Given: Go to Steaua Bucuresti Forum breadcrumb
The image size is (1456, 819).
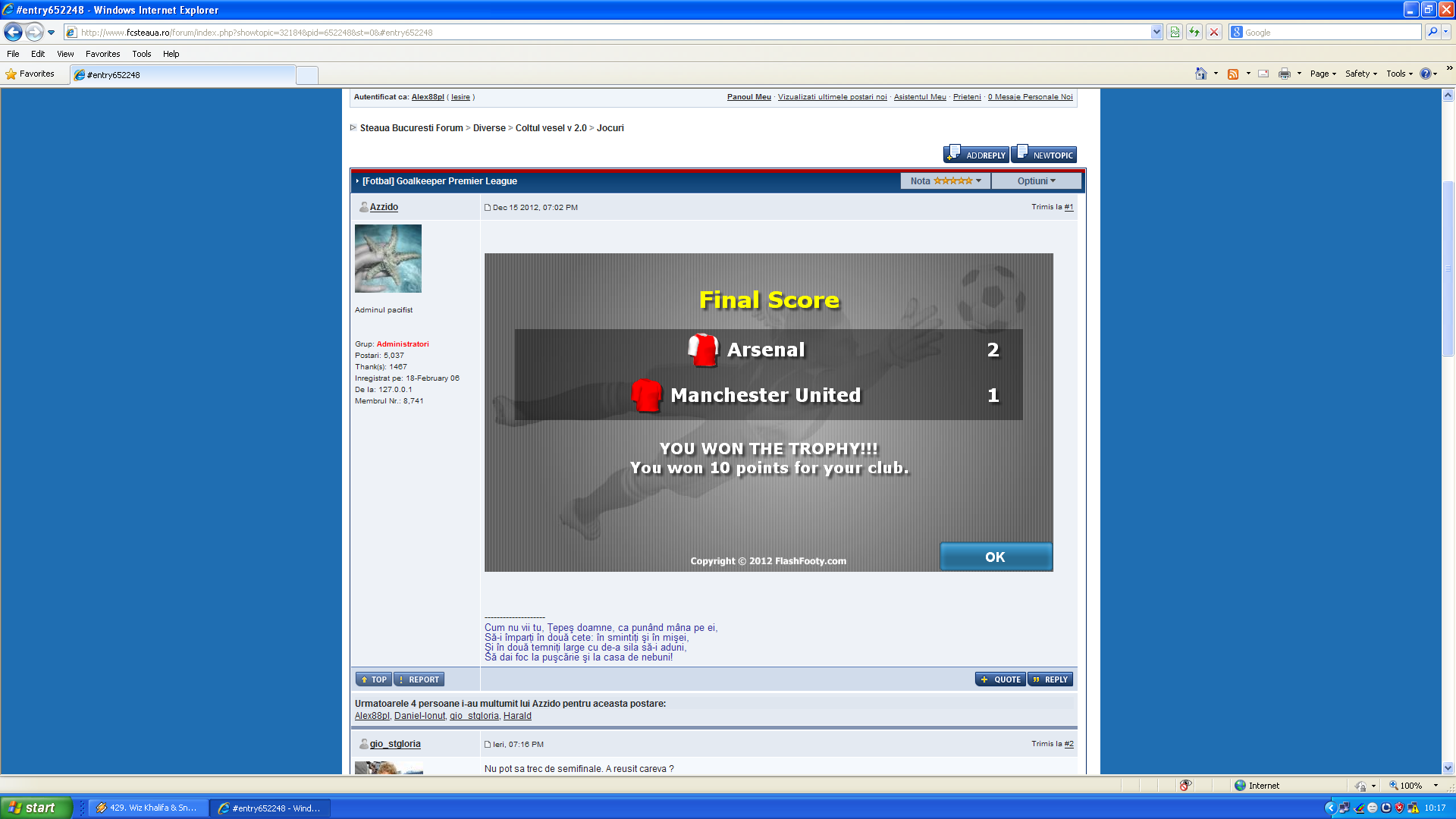Looking at the screenshot, I should pos(411,128).
